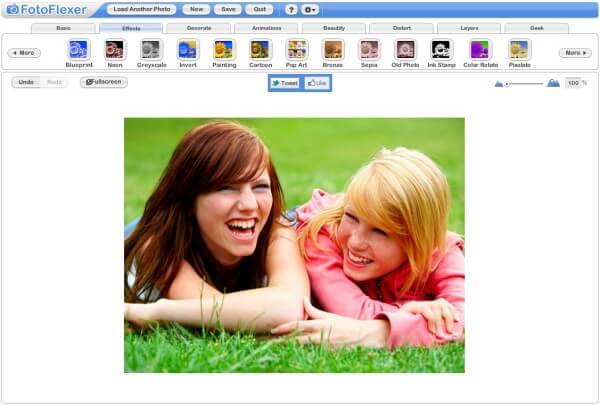Viewport: 600px width, 405px height.
Task: Apply the Invert effect
Action: [188, 50]
